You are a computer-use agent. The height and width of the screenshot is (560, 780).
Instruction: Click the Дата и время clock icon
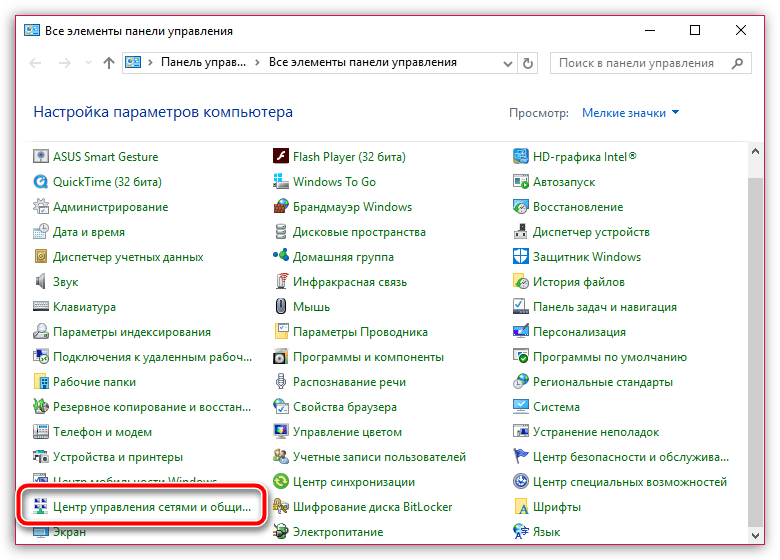[x=41, y=232]
